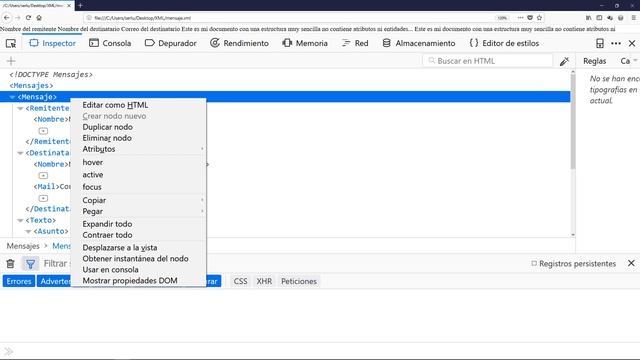Viewport: 640px width, 360px height.
Task: Reload the page with refresh icon
Action: tap(29, 18)
